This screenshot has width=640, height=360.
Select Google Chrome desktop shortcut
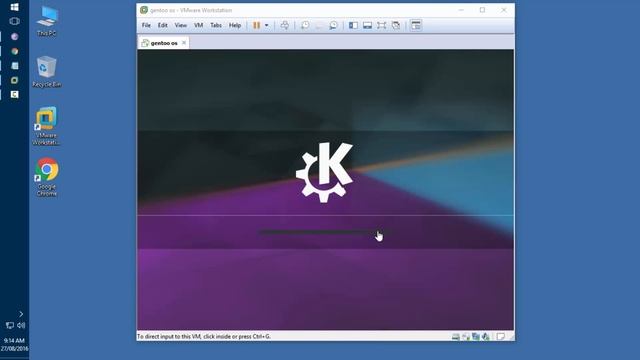pos(47,177)
